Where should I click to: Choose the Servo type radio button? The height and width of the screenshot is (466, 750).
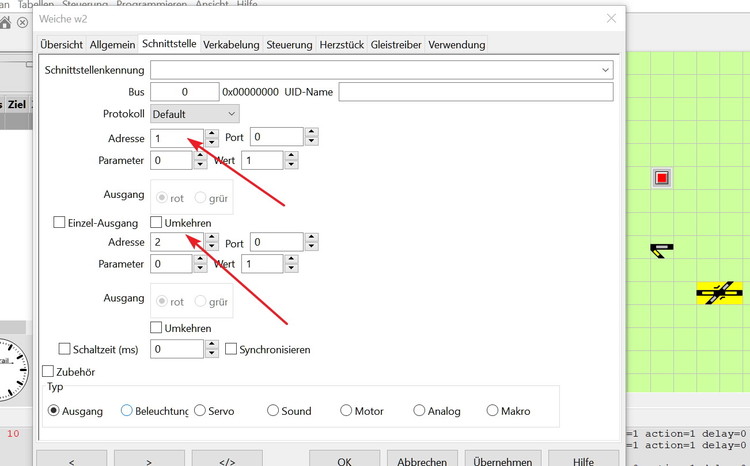coord(200,411)
